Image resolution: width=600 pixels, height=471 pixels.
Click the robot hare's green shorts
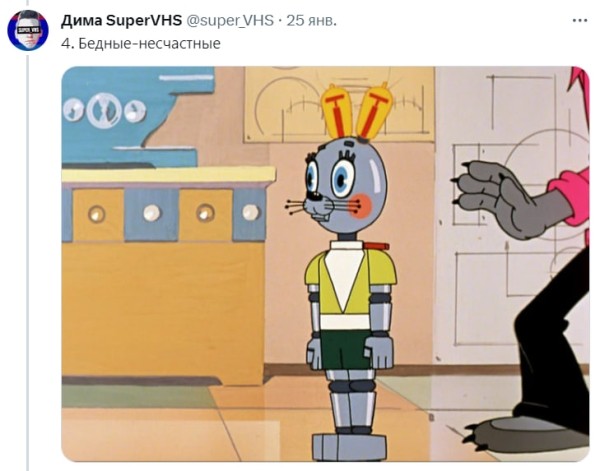[x=344, y=349]
